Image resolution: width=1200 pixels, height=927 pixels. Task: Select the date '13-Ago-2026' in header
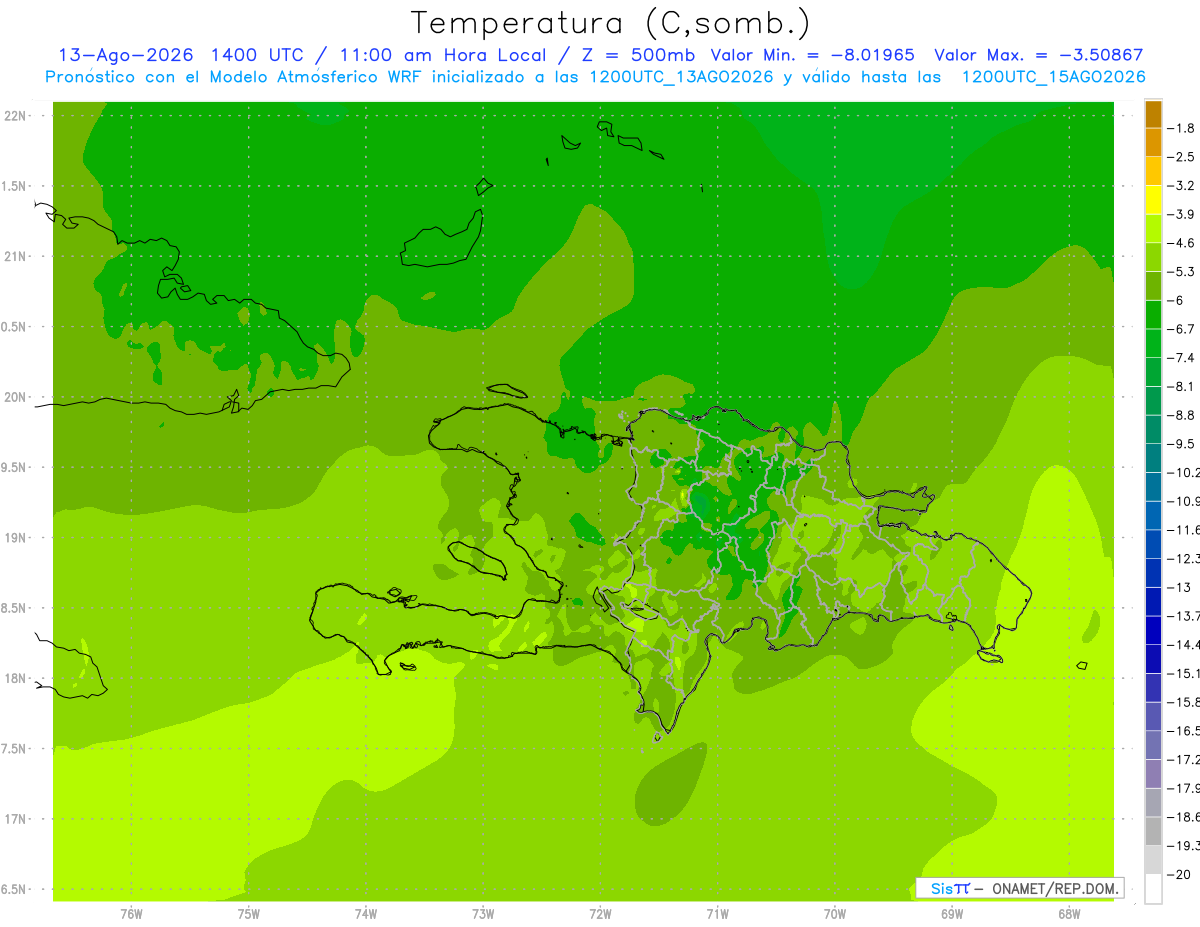pos(126,55)
